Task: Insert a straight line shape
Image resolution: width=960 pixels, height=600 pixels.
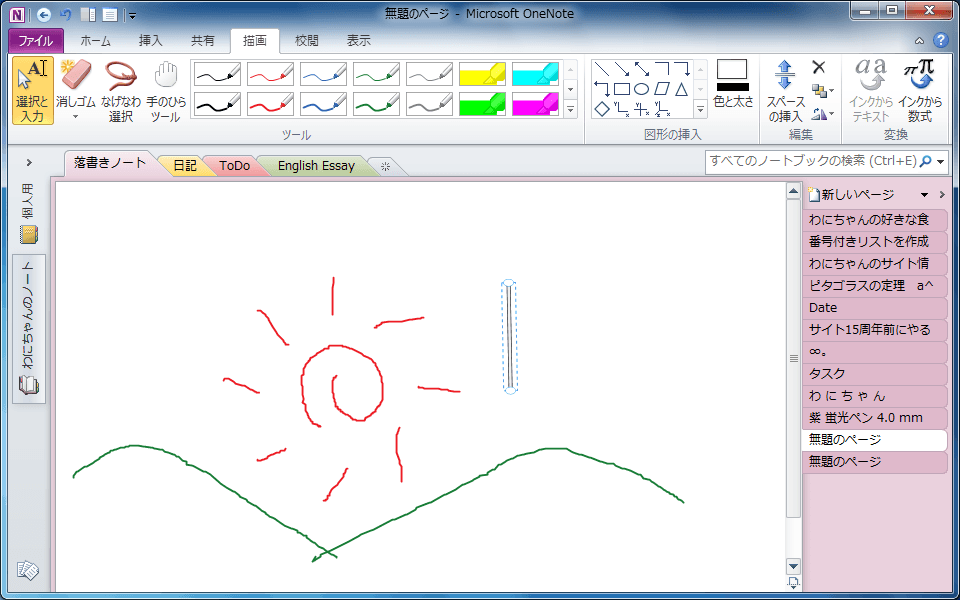Action: point(602,69)
